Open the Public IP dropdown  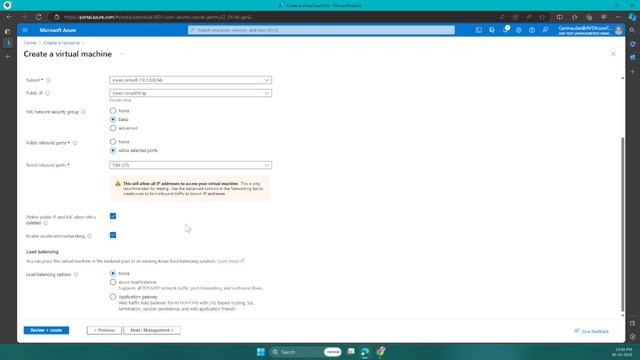(x=190, y=93)
